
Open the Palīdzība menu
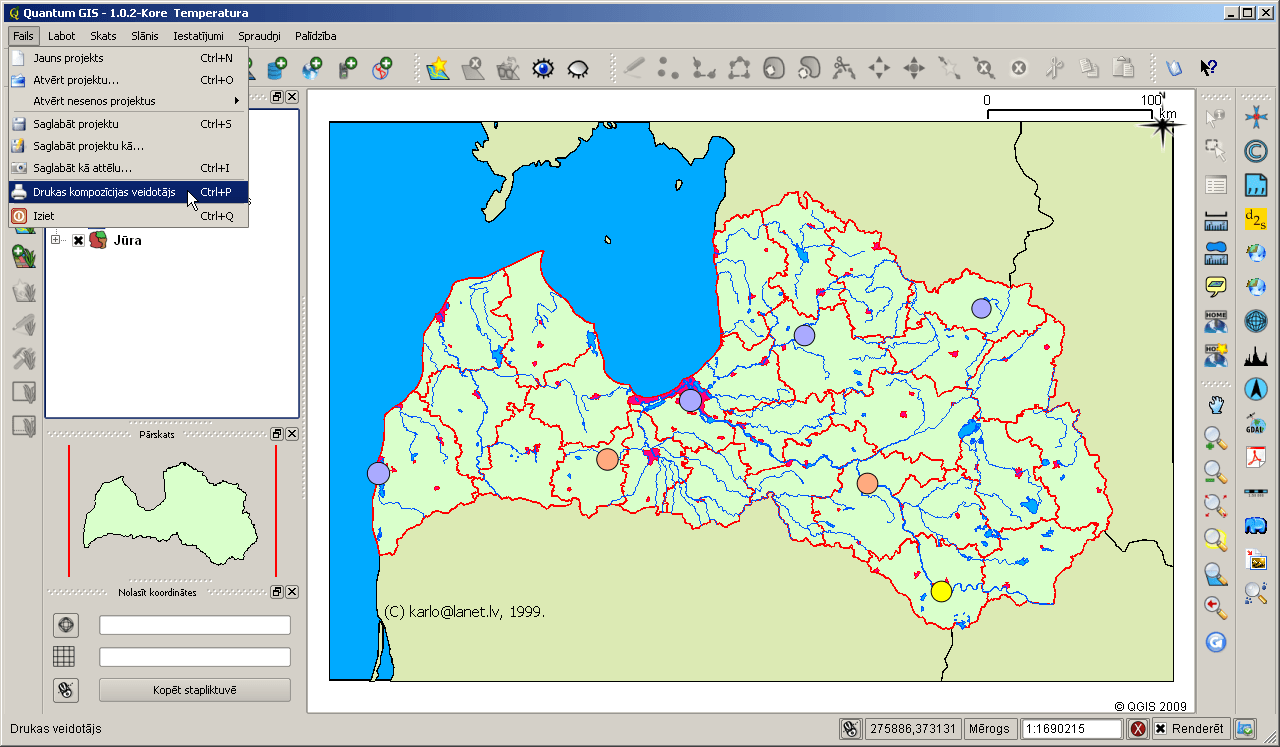(x=315, y=36)
